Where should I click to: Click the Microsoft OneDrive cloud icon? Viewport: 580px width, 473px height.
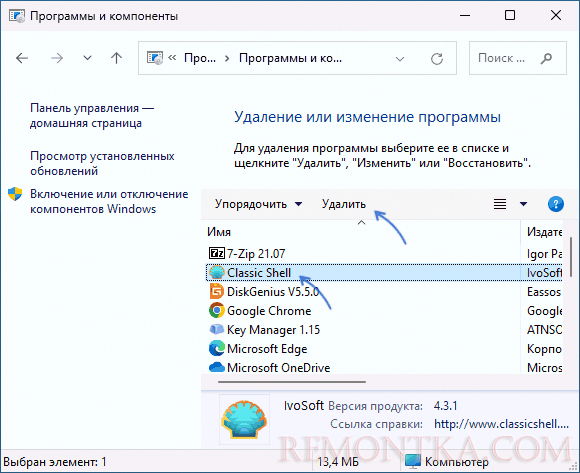[x=216, y=367]
